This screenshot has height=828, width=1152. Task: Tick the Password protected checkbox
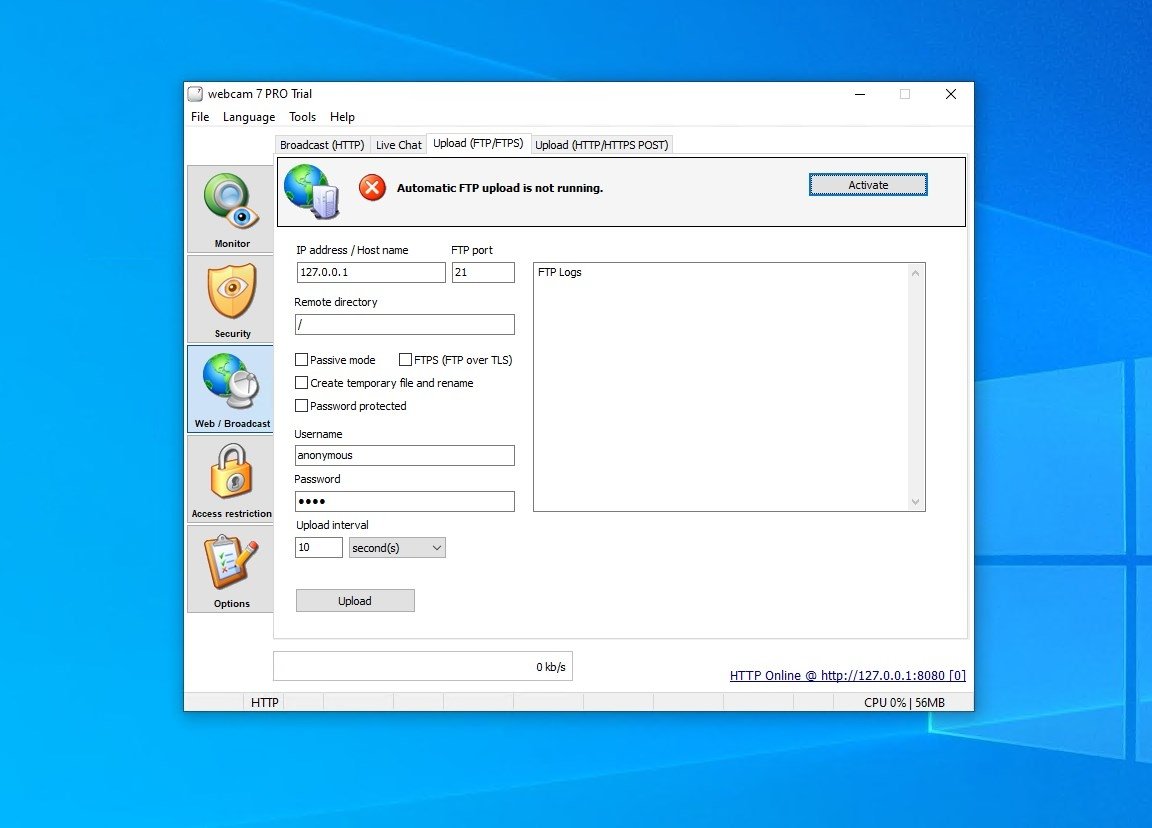(301, 406)
